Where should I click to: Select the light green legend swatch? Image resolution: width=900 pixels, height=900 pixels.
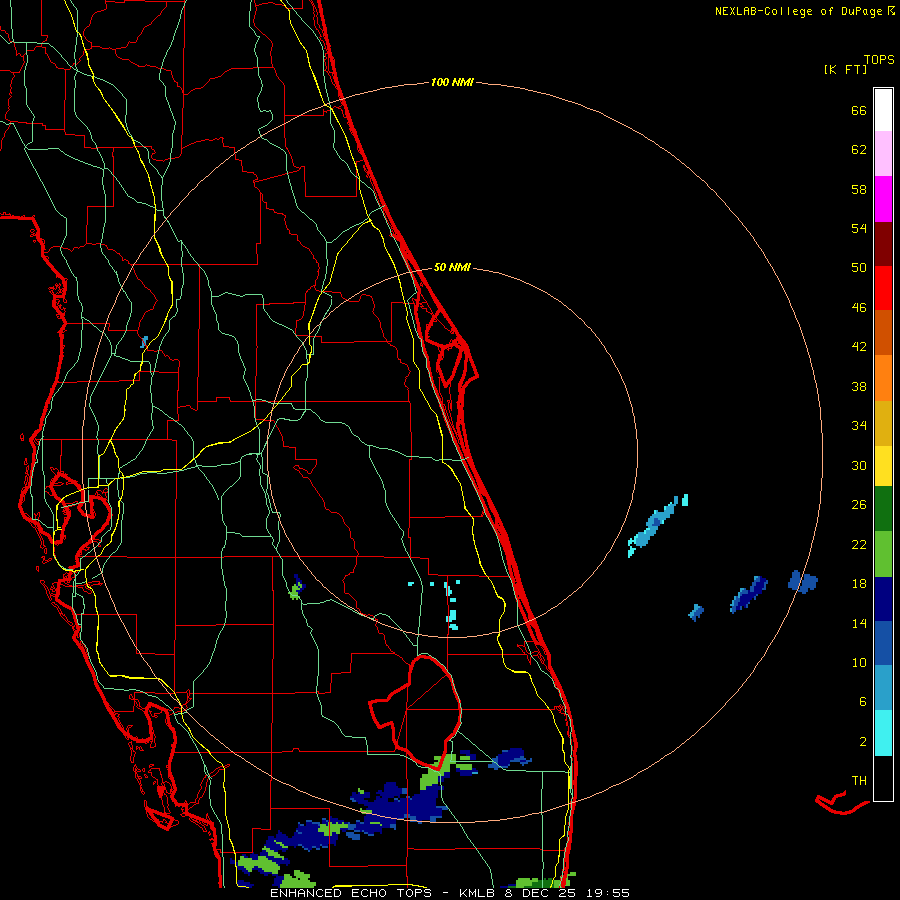pyautogui.click(x=883, y=554)
